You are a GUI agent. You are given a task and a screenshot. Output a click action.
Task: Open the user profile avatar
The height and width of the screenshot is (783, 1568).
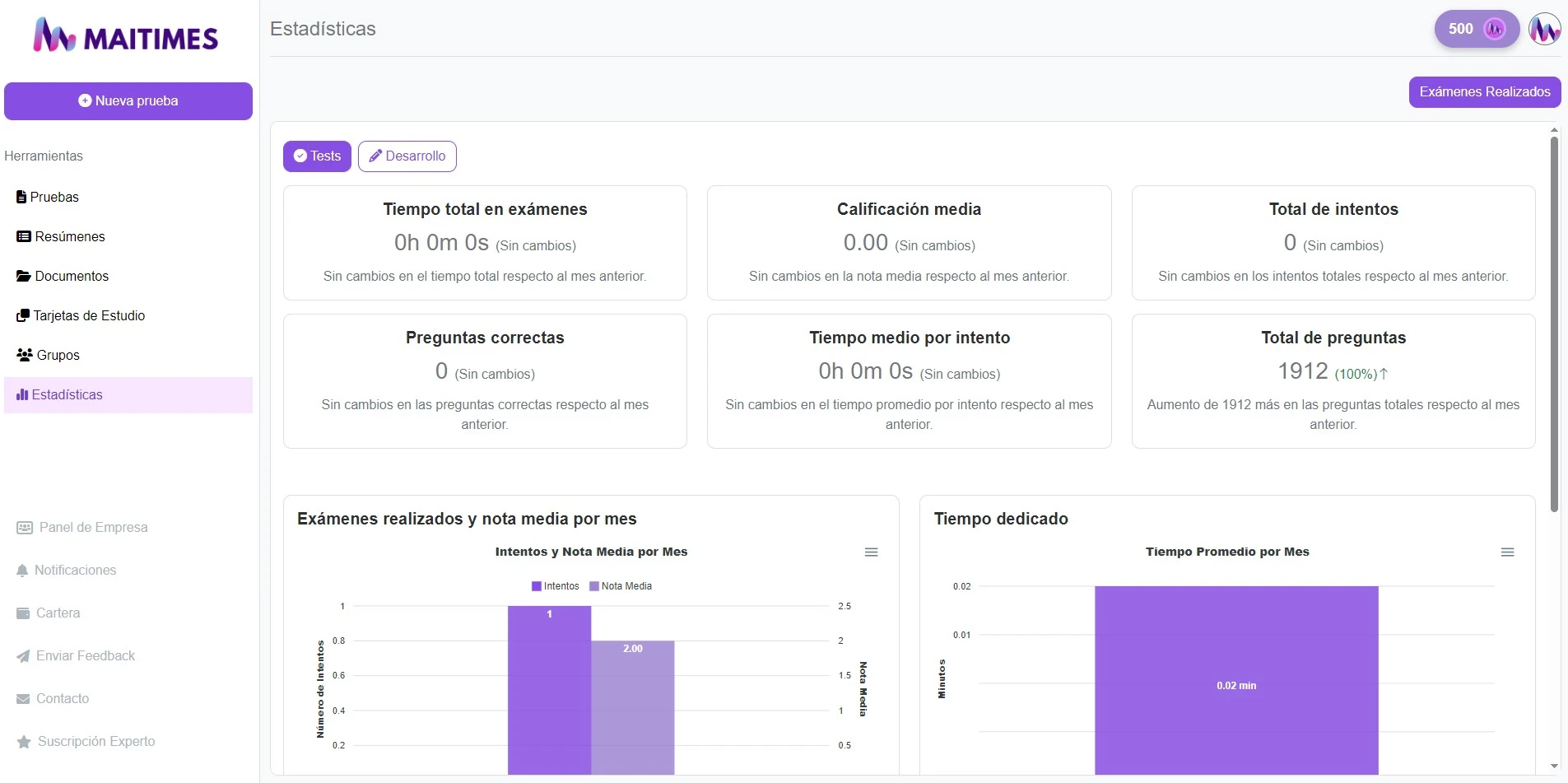(x=1544, y=29)
